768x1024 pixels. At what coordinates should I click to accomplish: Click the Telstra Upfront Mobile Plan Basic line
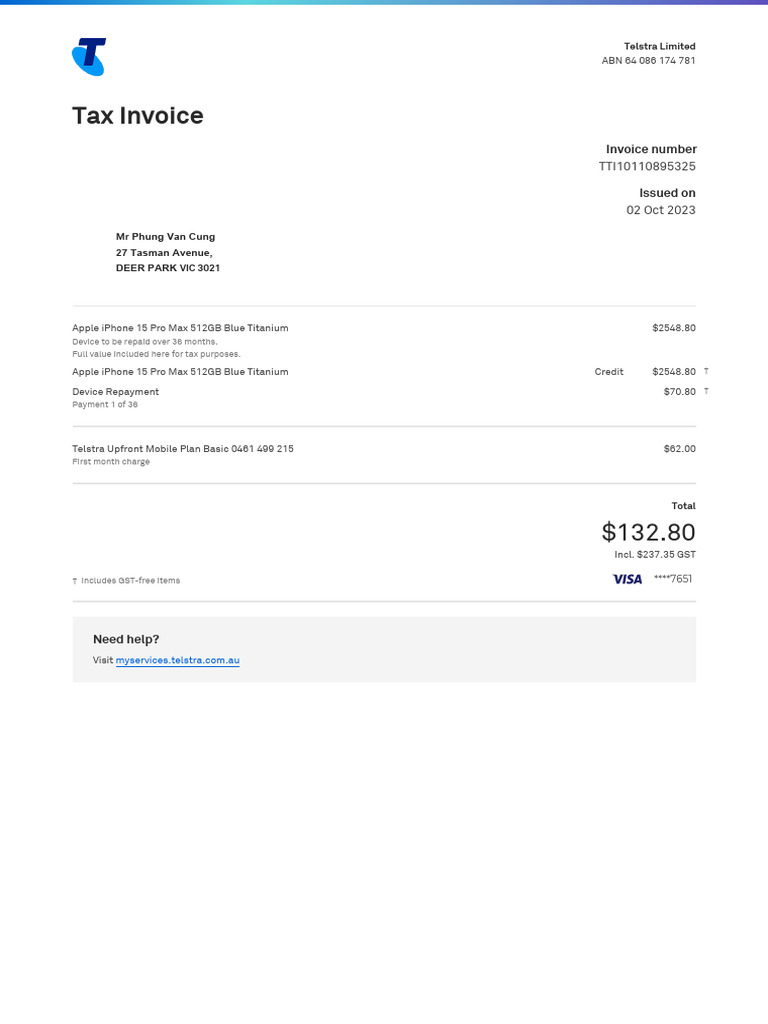click(x=183, y=449)
